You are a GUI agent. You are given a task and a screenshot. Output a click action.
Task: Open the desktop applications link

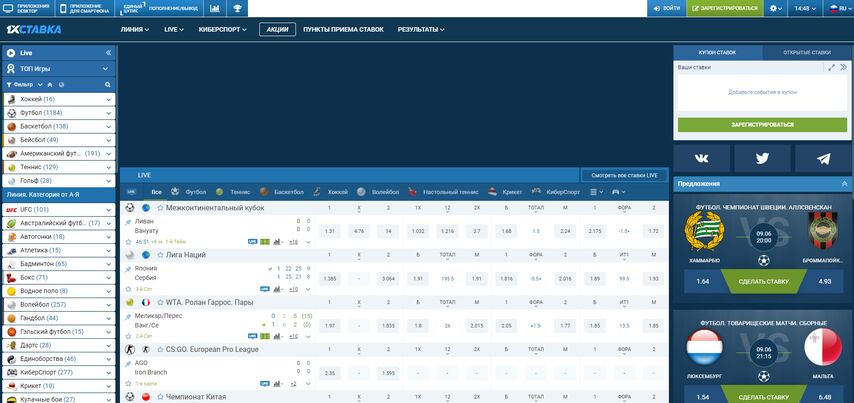click(27, 8)
